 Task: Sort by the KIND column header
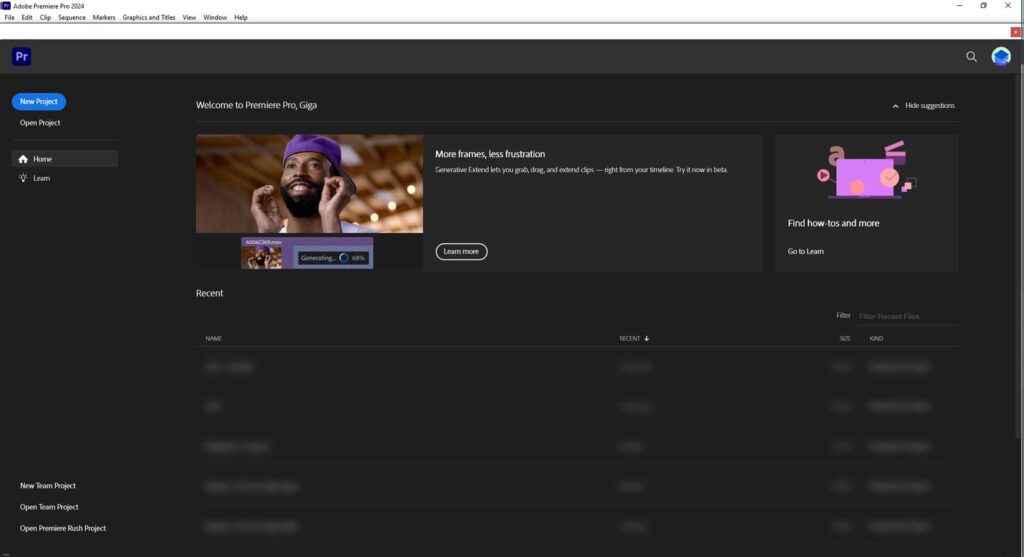coord(876,338)
